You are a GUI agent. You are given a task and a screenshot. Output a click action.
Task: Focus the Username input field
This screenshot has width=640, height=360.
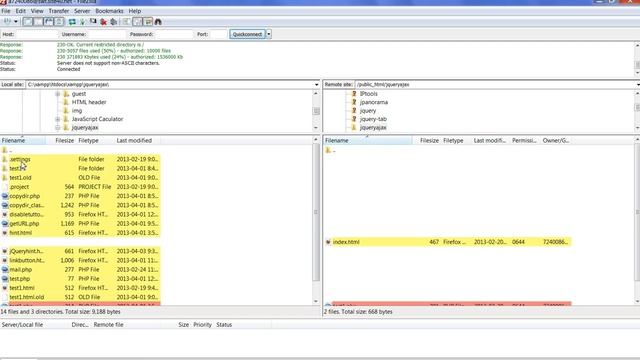point(107,34)
